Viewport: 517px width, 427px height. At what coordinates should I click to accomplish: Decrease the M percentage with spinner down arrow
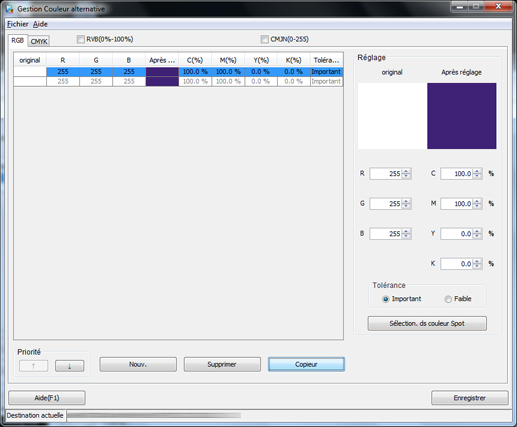pos(477,206)
